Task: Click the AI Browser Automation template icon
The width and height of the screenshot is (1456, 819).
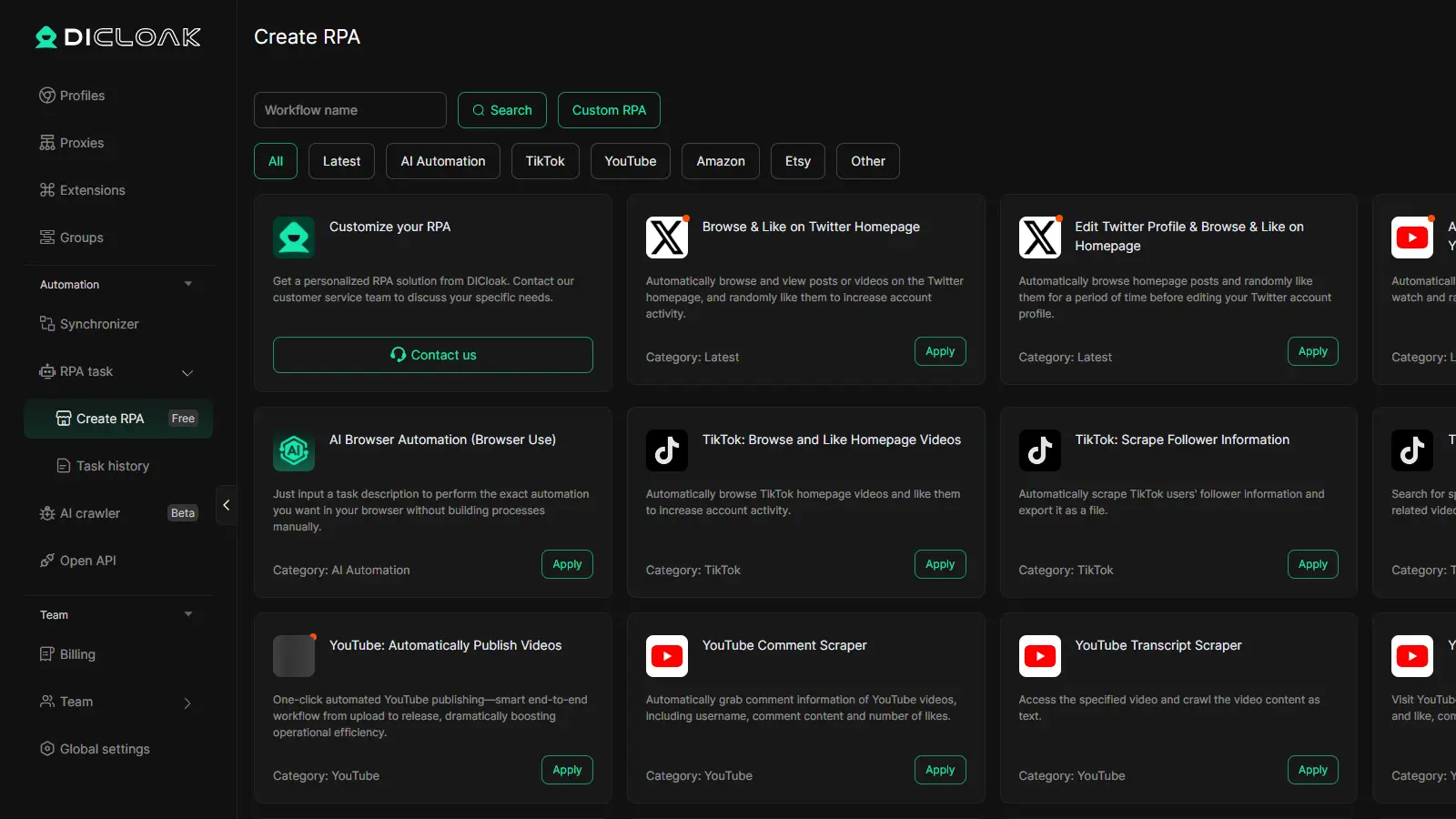Action: click(294, 450)
